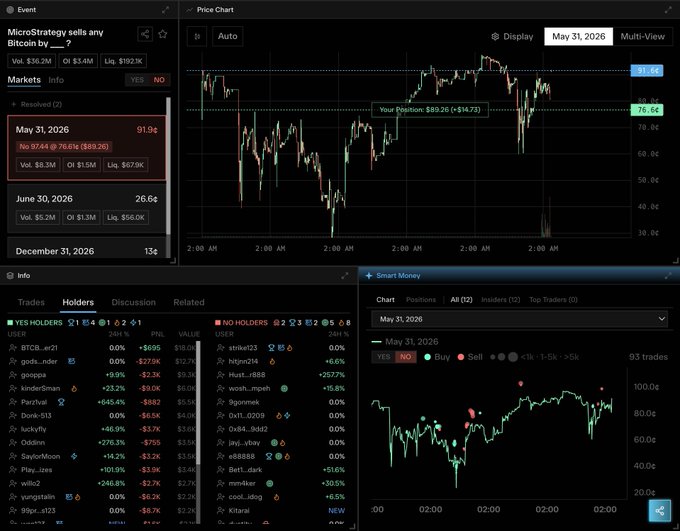Click trophy badge next to strike123
The width and height of the screenshot is (680, 531).
[271, 348]
